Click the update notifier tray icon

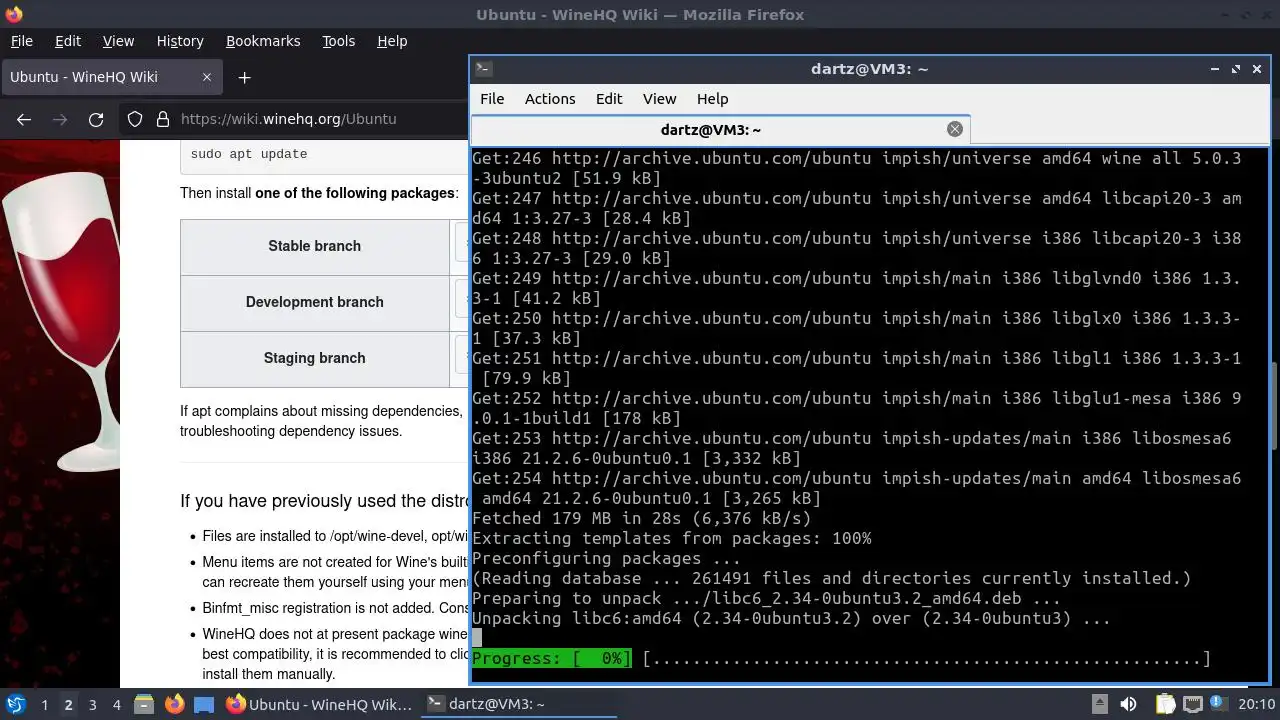pyautogui.click(x=1219, y=704)
